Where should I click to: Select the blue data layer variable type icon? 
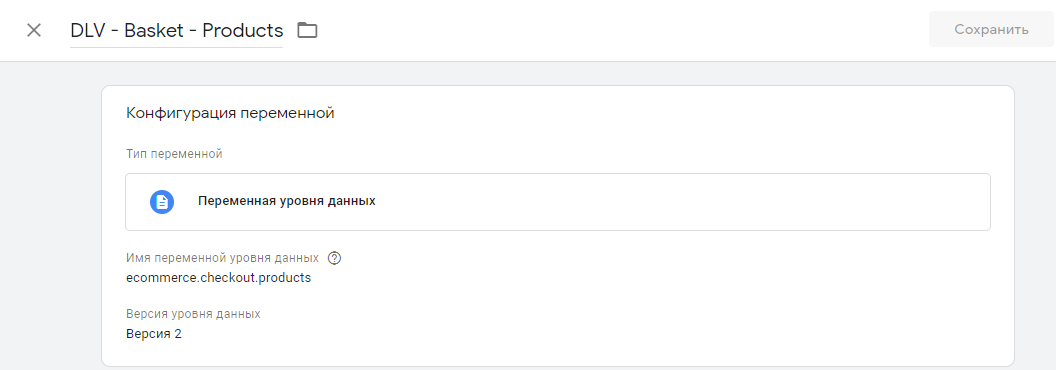(162, 202)
